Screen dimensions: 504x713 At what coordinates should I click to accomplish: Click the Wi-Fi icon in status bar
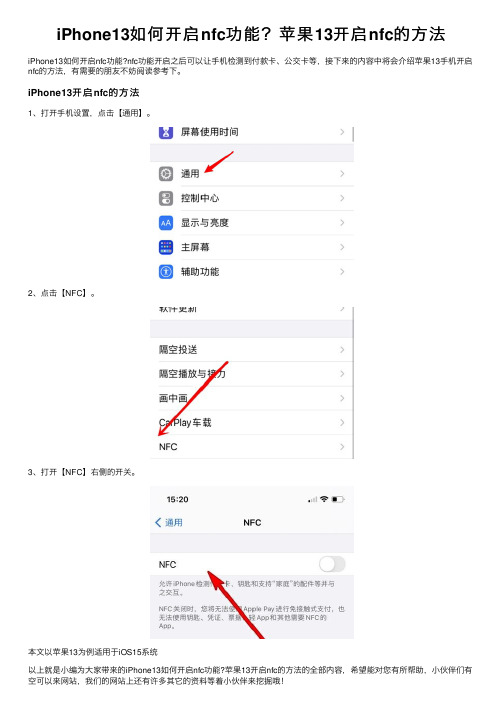(x=324, y=499)
